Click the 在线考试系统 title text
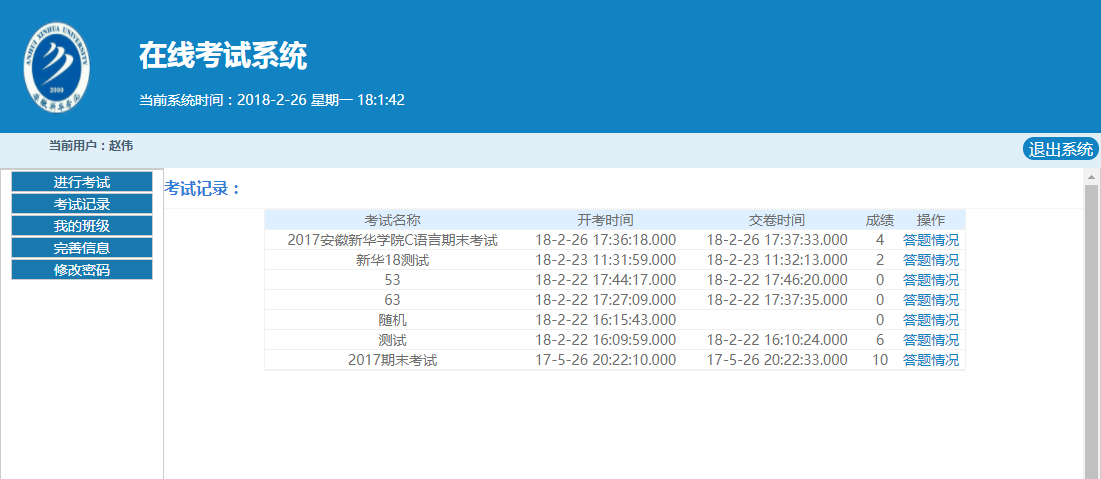 (223, 56)
